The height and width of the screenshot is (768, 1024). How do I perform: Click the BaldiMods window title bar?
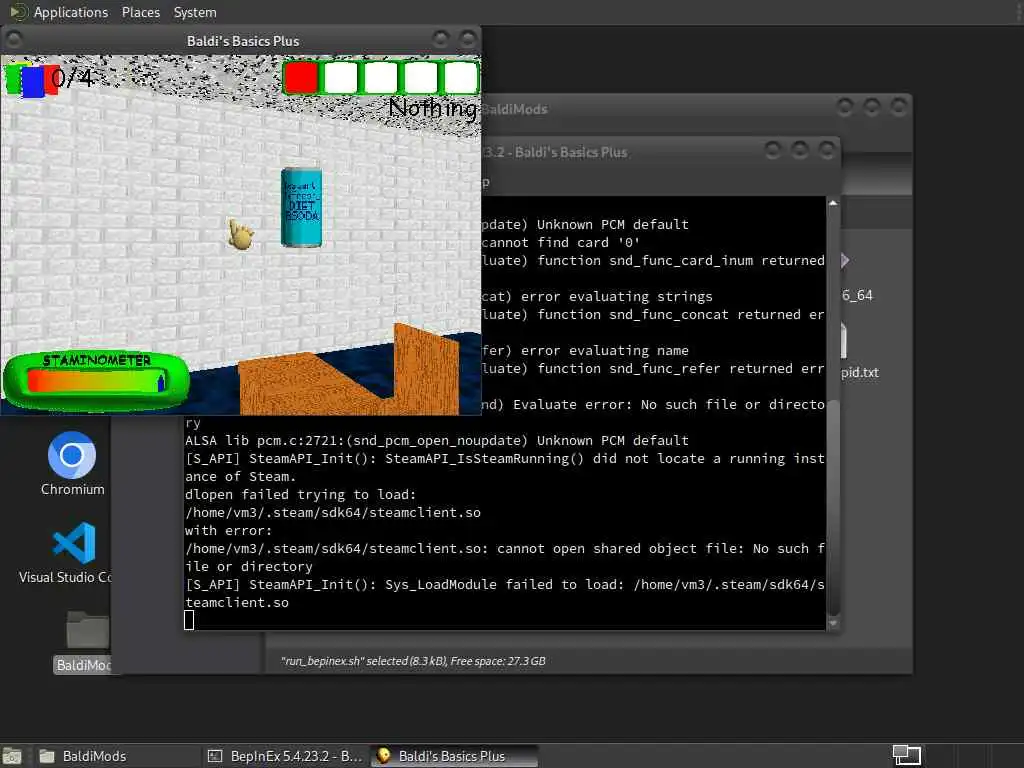click(696, 108)
